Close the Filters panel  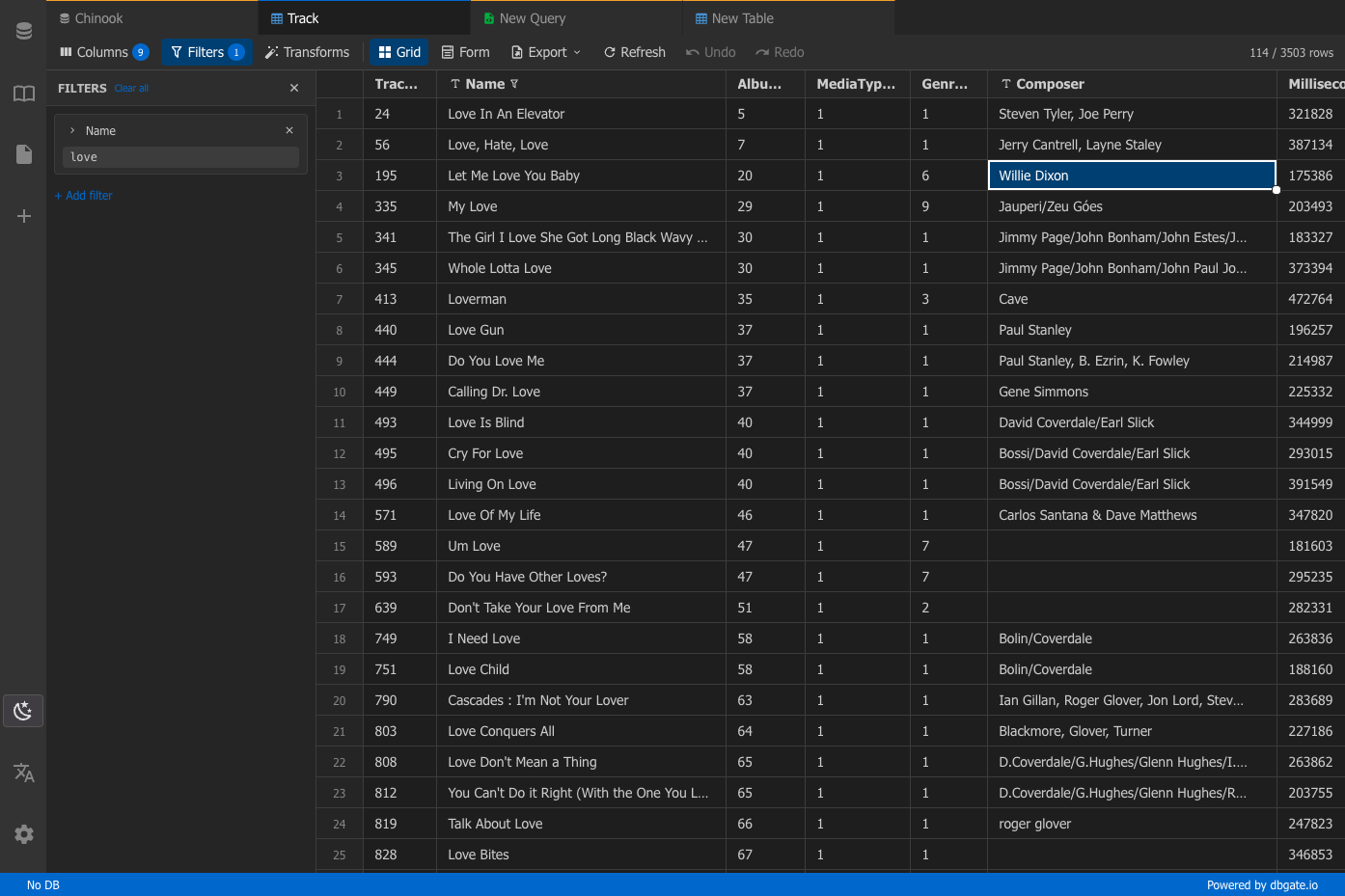coord(294,88)
